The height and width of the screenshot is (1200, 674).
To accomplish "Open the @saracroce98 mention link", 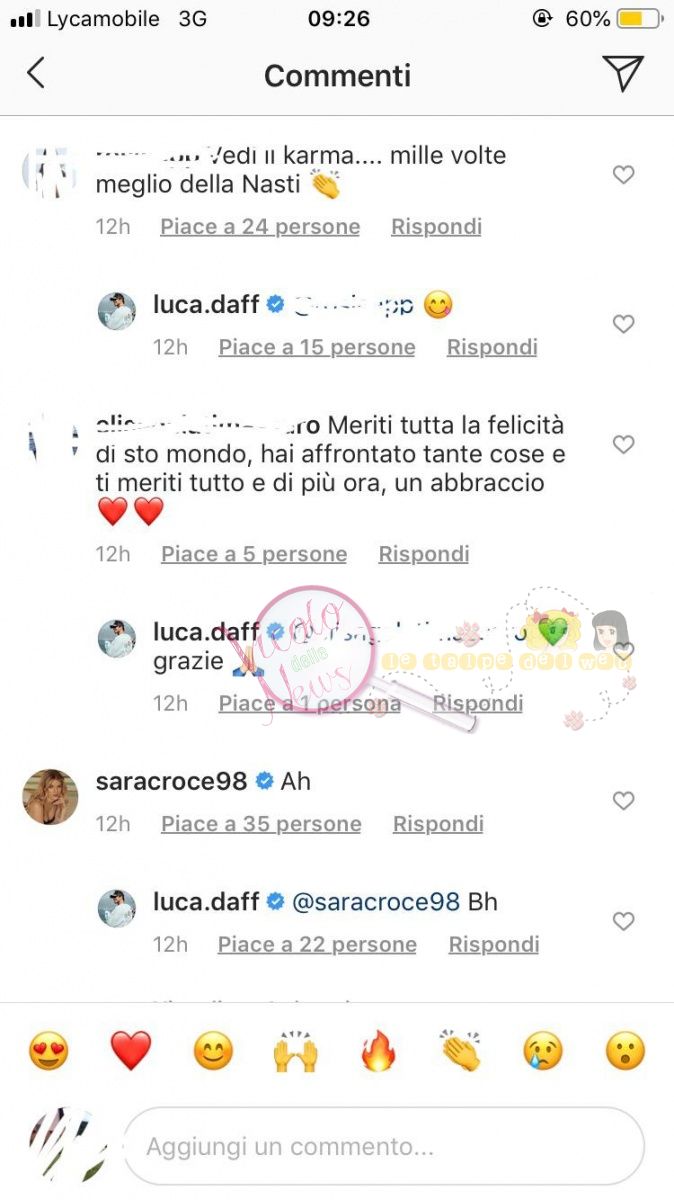I will 376,902.
